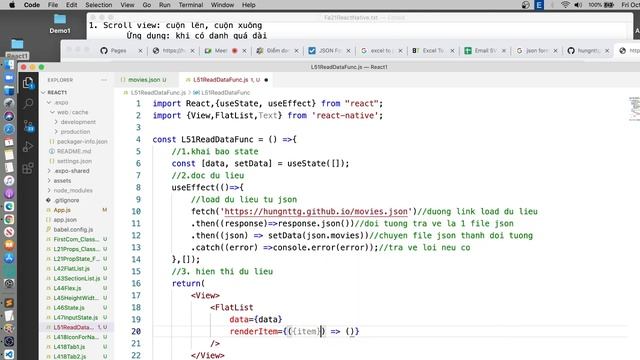Open the Extensions view in activity bar
This screenshot has height=360, width=640.
pos(28,168)
